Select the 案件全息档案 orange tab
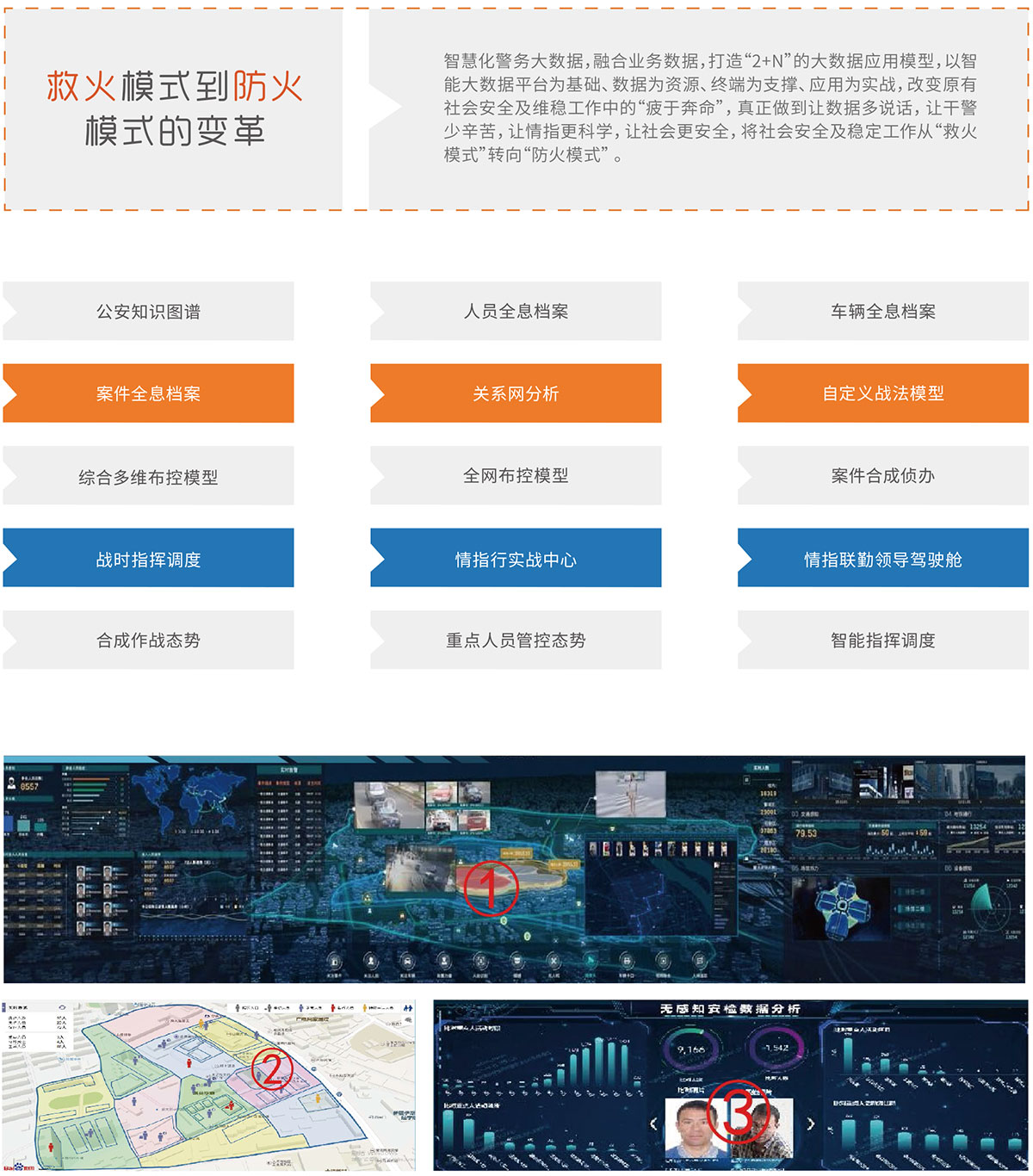This screenshot has width=1033, height=1176. tap(148, 393)
